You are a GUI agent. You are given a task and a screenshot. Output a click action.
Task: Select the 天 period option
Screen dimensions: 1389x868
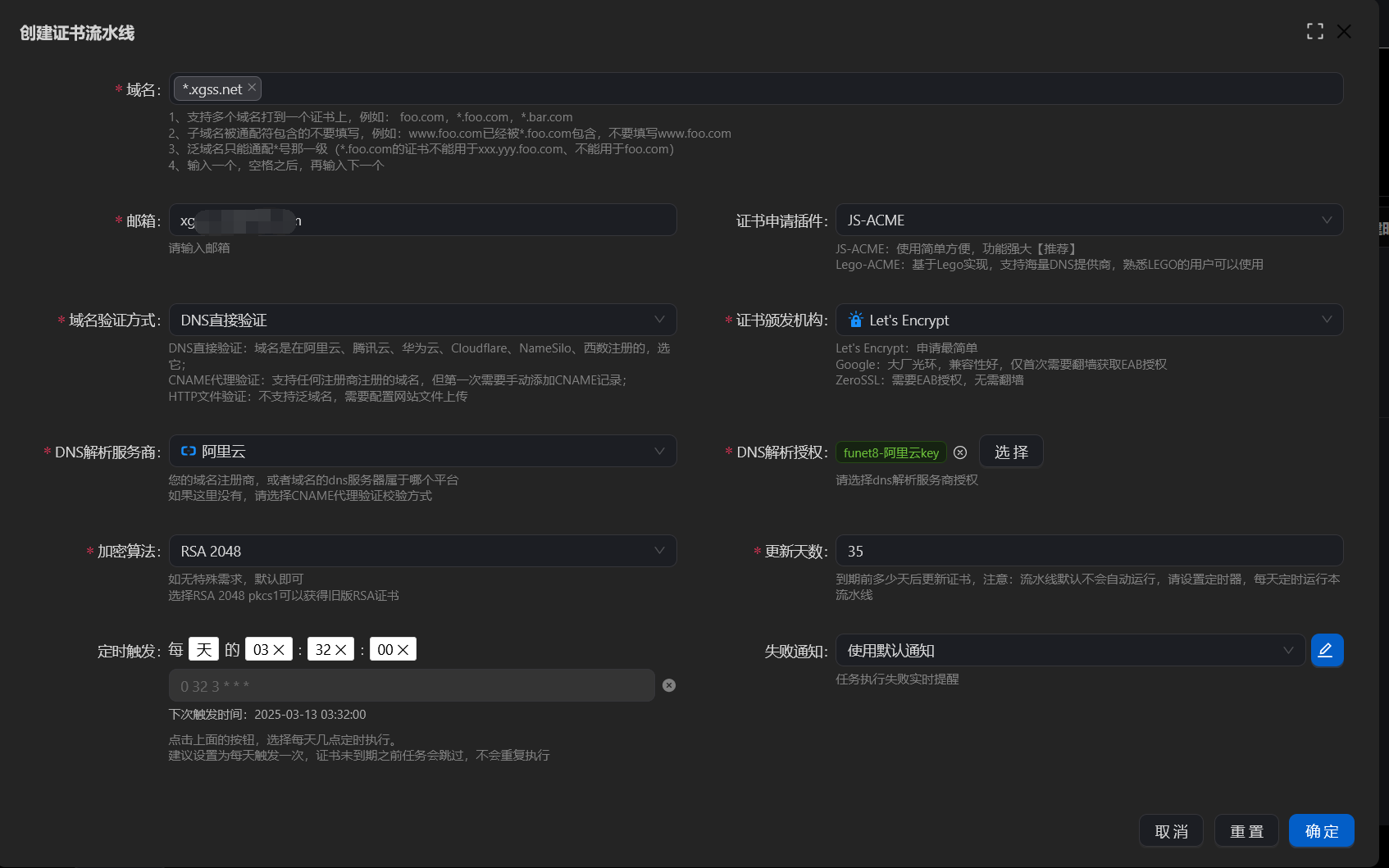(x=203, y=649)
